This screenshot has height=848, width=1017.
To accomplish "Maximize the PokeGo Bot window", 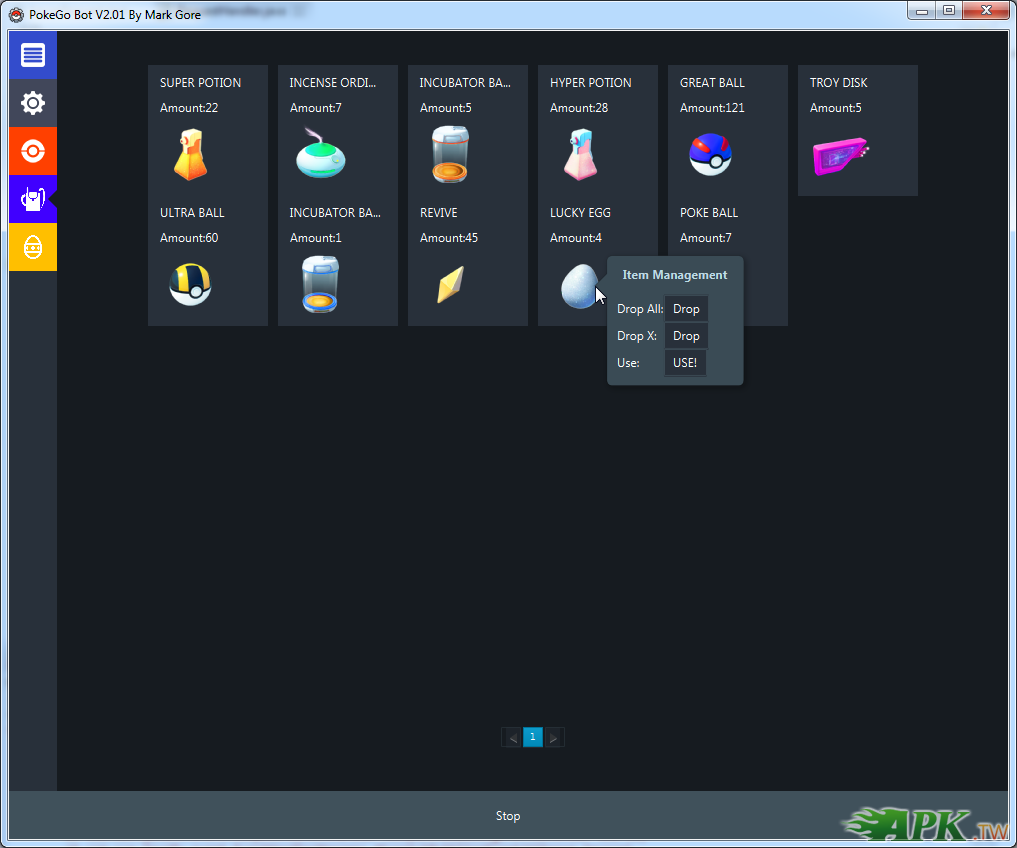I will click(949, 11).
